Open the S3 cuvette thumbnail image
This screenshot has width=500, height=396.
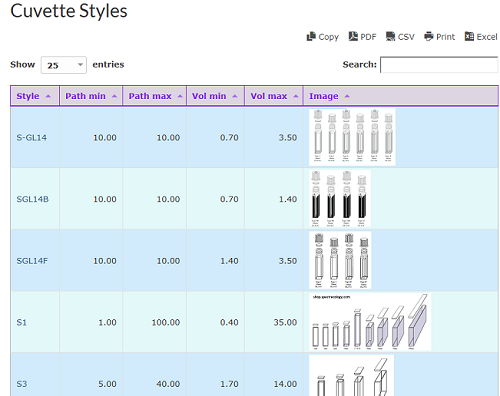[x=351, y=375]
